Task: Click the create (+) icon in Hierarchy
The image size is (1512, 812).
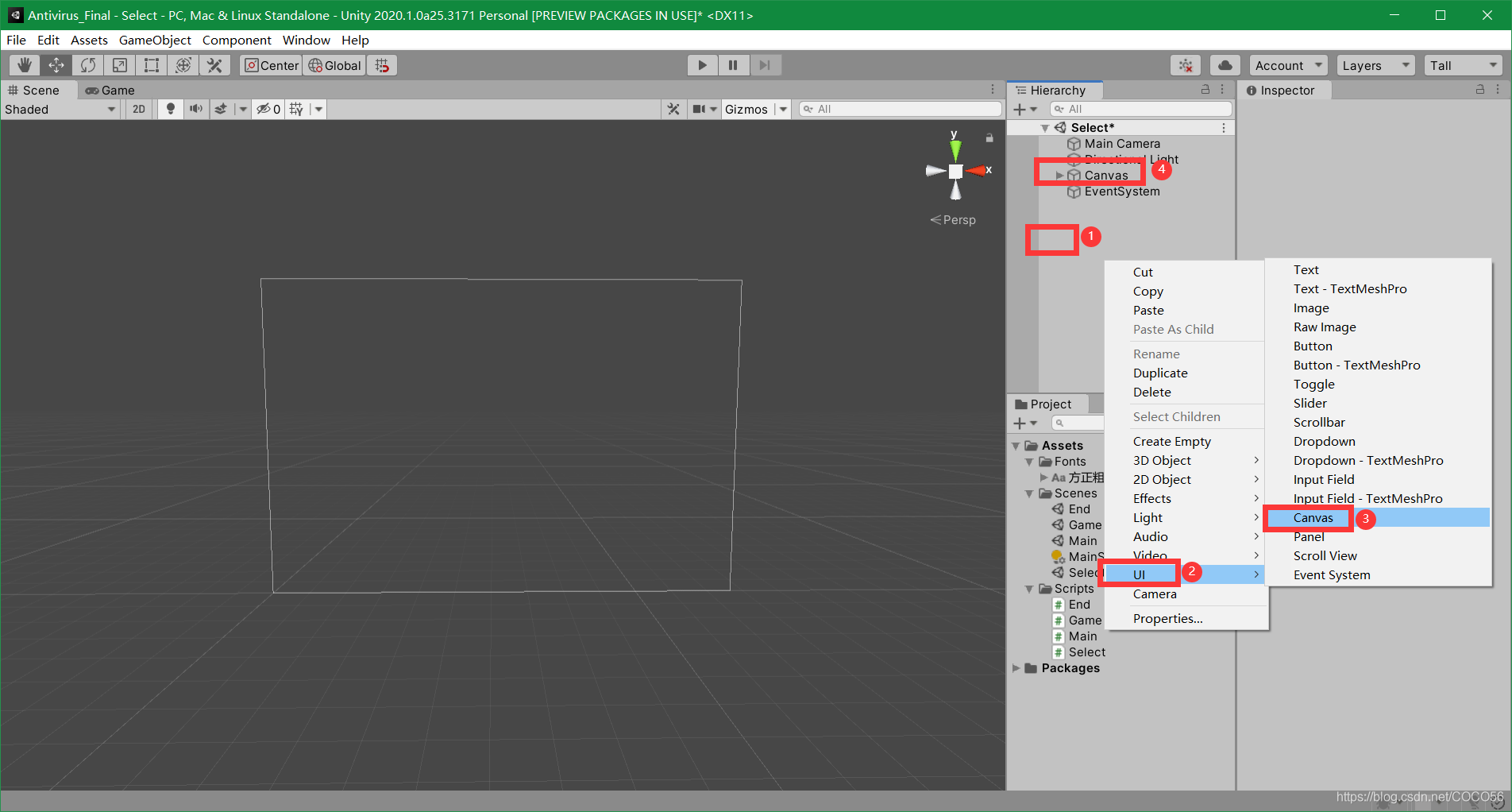Action: pyautogui.click(x=1020, y=109)
